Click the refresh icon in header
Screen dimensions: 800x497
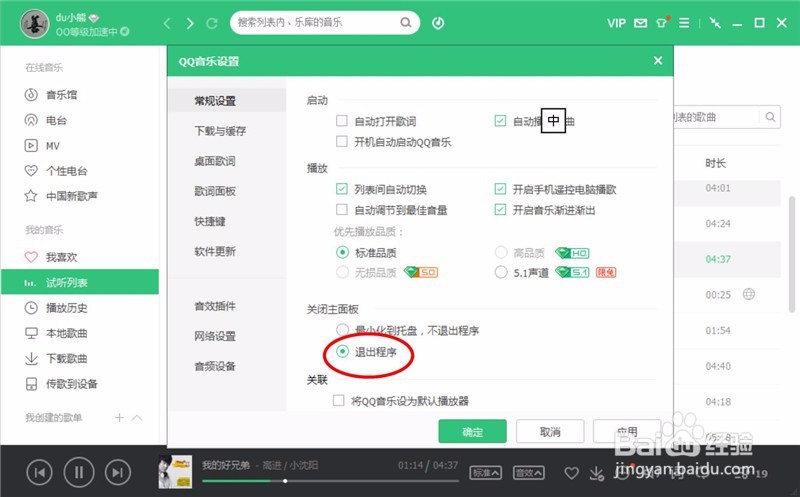pos(212,23)
